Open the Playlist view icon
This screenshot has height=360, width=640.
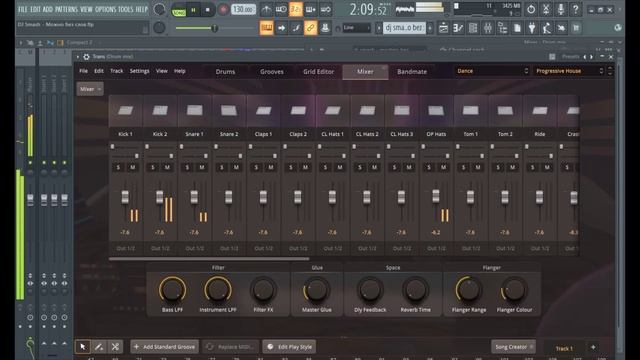click(x=443, y=28)
